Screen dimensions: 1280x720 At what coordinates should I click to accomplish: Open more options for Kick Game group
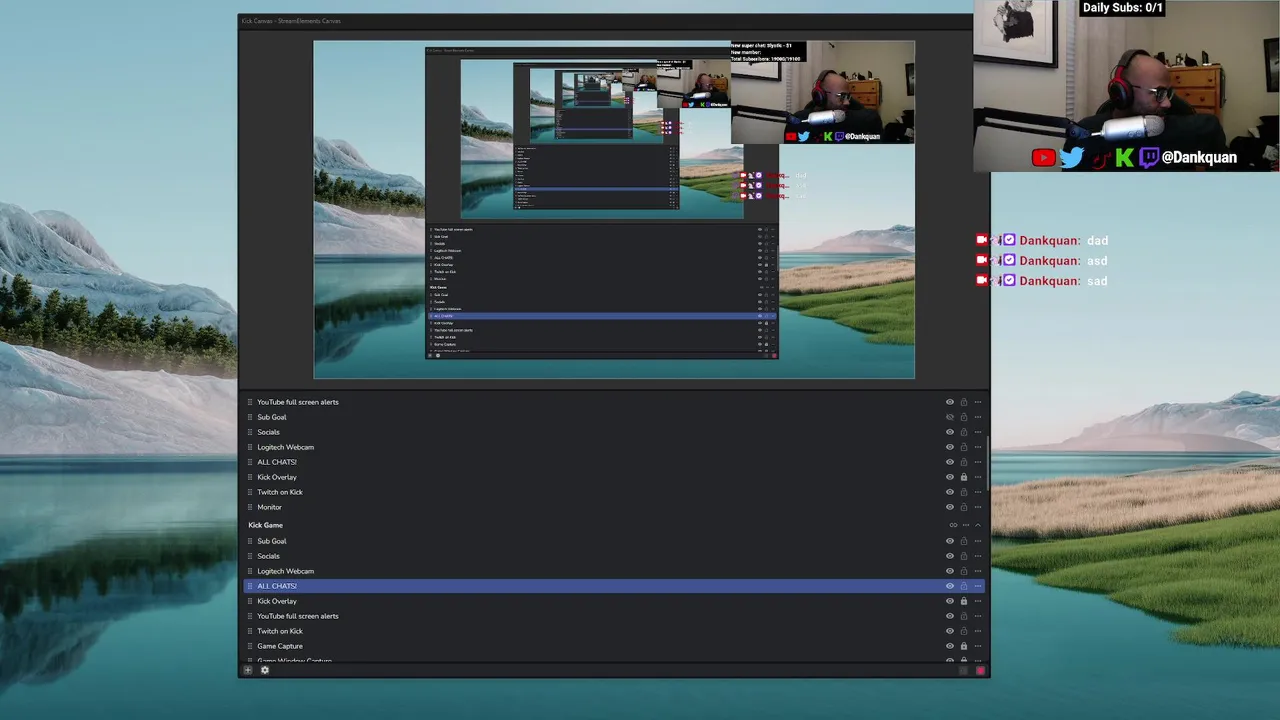pyautogui.click(x=966, y=525)
